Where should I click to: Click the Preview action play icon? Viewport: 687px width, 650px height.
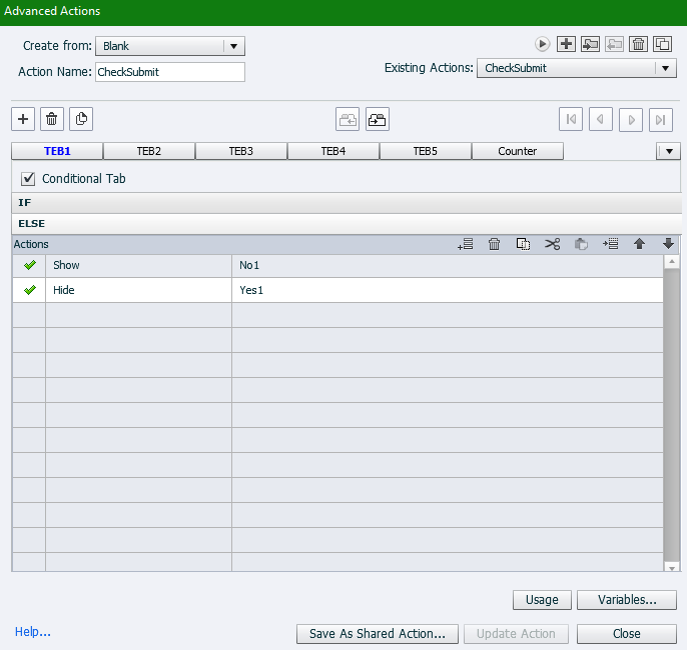542,44
